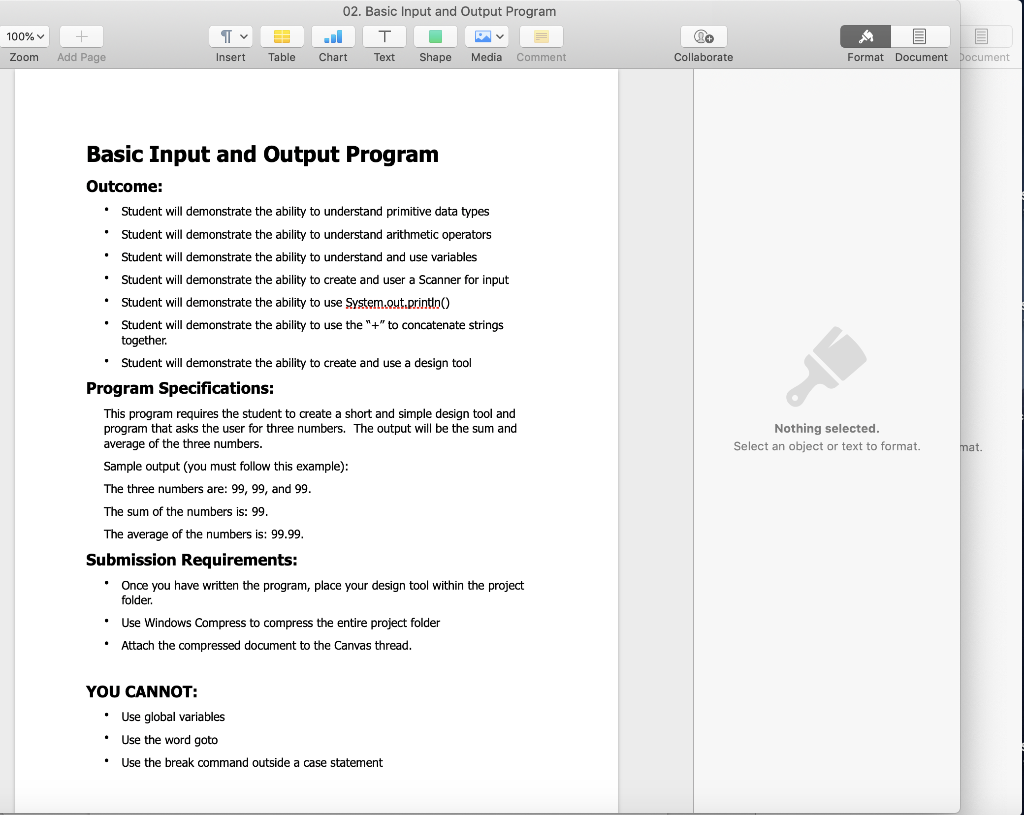Click the 'concatenate strings' bullet line
1024x815 pixels.
[x=312, y=332]
